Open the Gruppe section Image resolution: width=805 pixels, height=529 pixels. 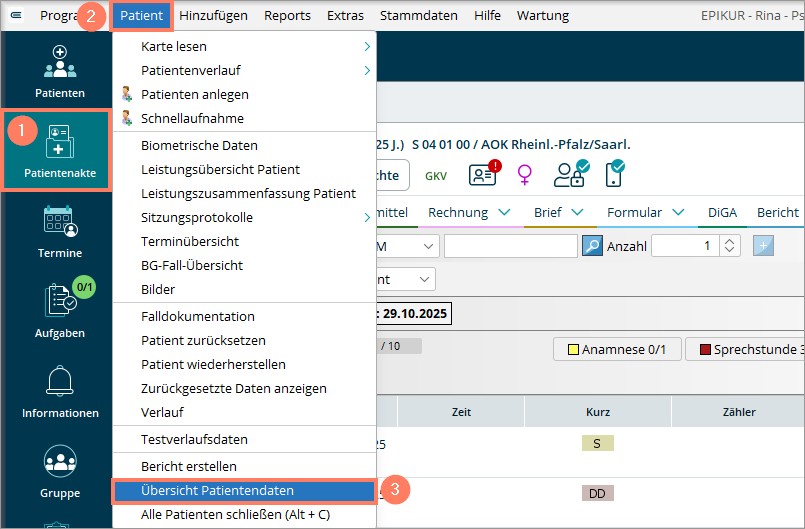60,471
